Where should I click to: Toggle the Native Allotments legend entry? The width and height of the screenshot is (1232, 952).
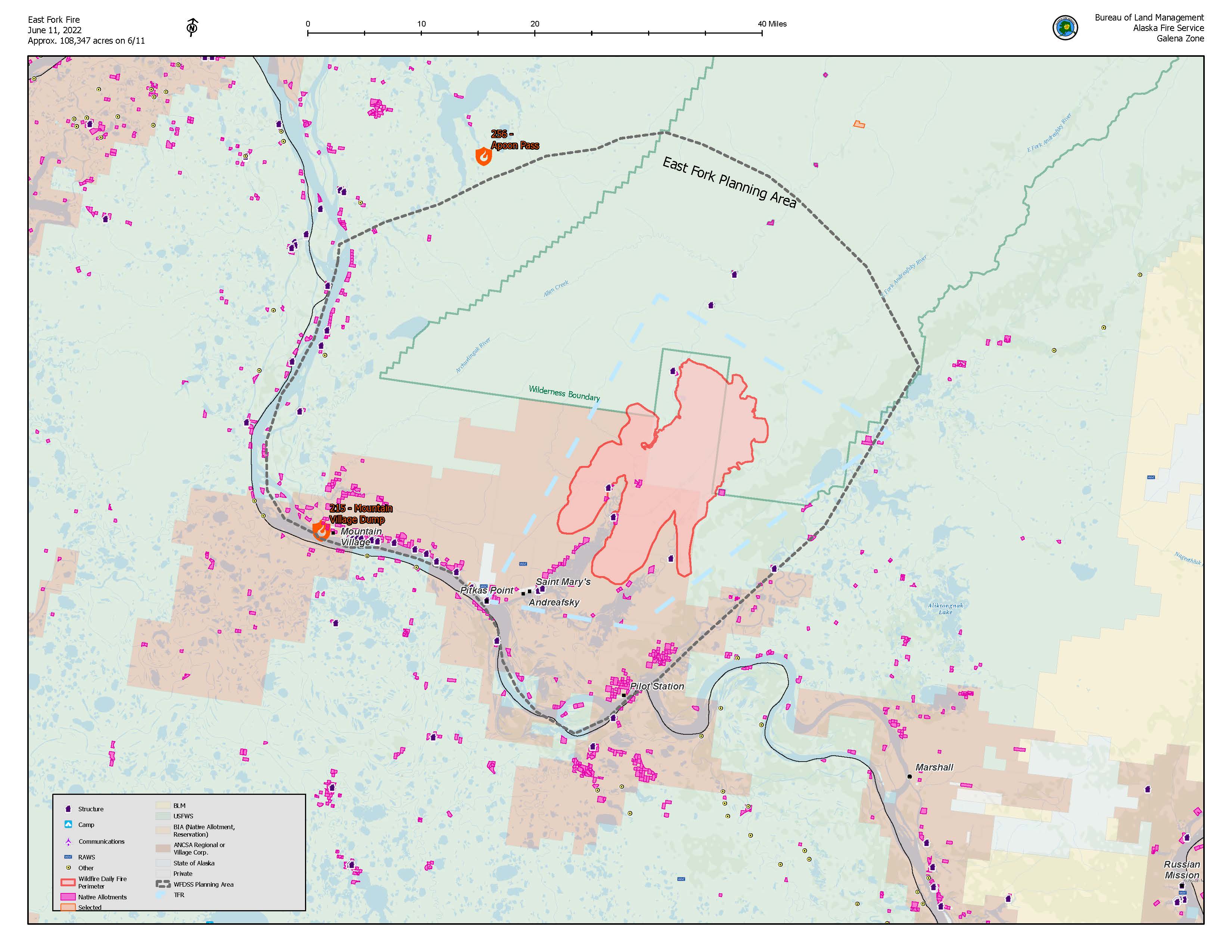(x=68, y=897)
